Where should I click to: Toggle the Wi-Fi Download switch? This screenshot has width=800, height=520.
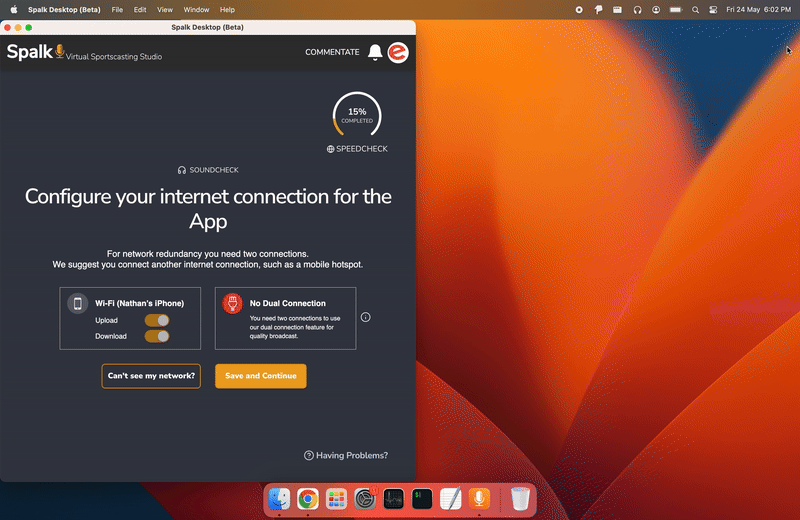click(x=157, y=336)
